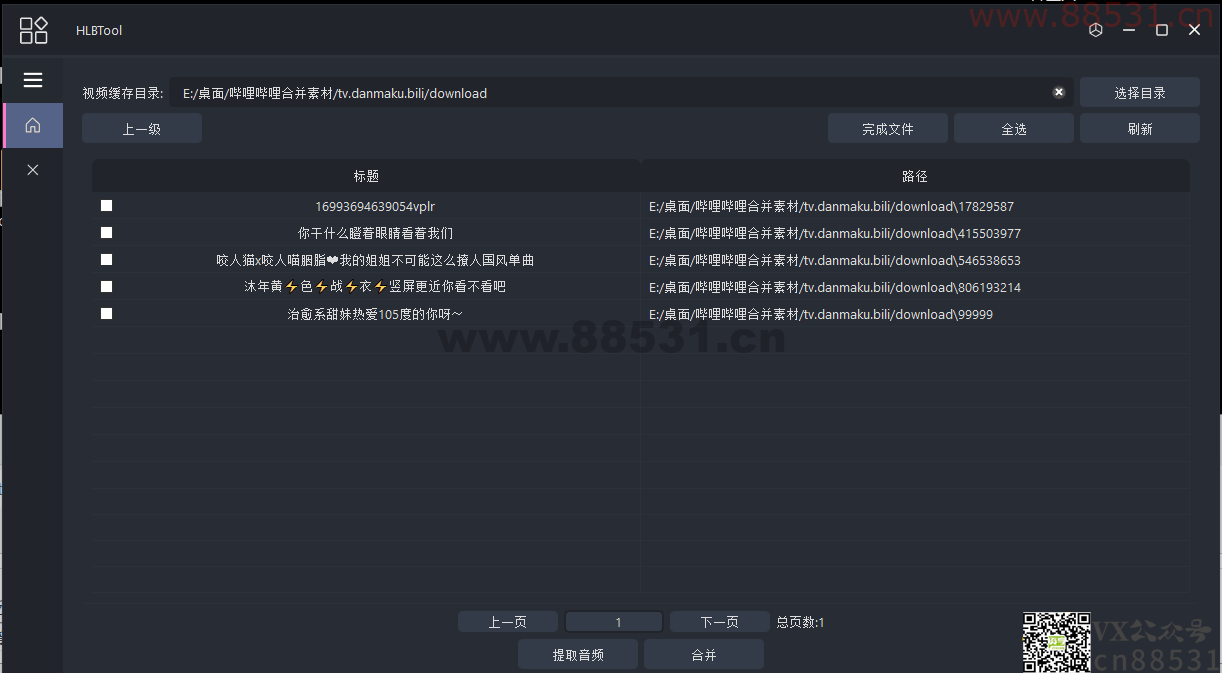Click the 选择目录 button
The width and height of the screenshot is (1222, 673).
point(1140,92)
